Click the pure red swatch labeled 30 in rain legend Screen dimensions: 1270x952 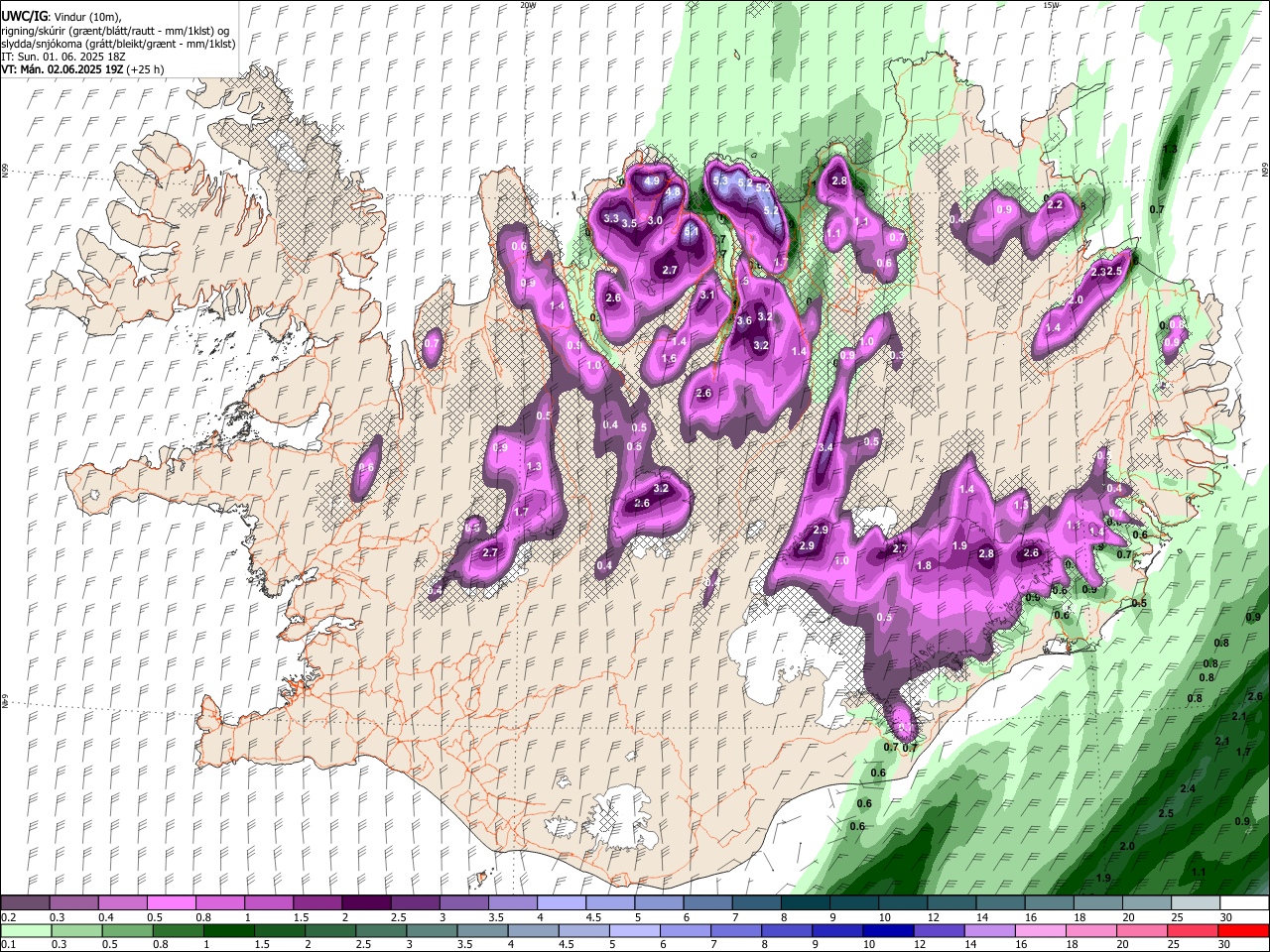pos(1244,931)
